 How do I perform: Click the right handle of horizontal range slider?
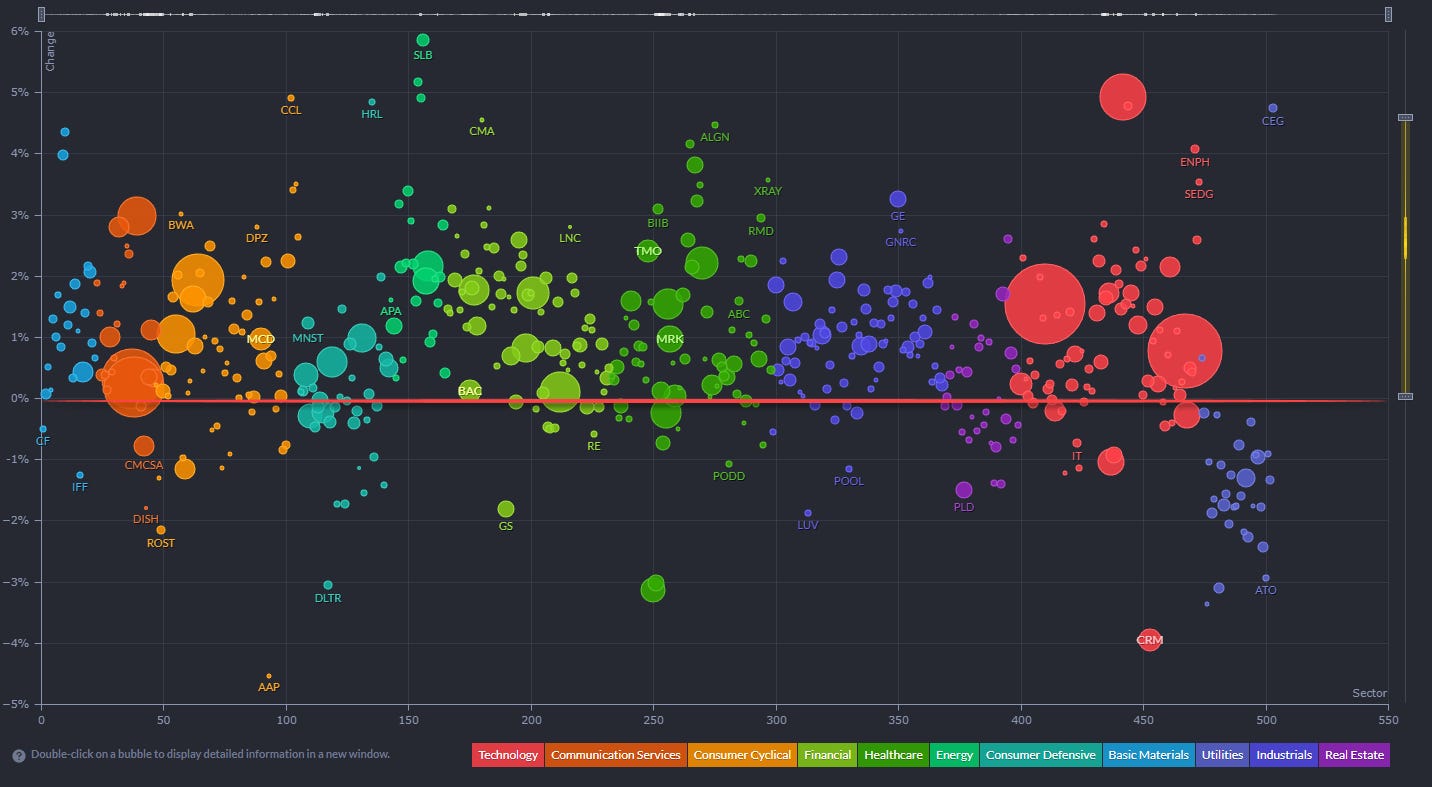(x=1388, y=14)
